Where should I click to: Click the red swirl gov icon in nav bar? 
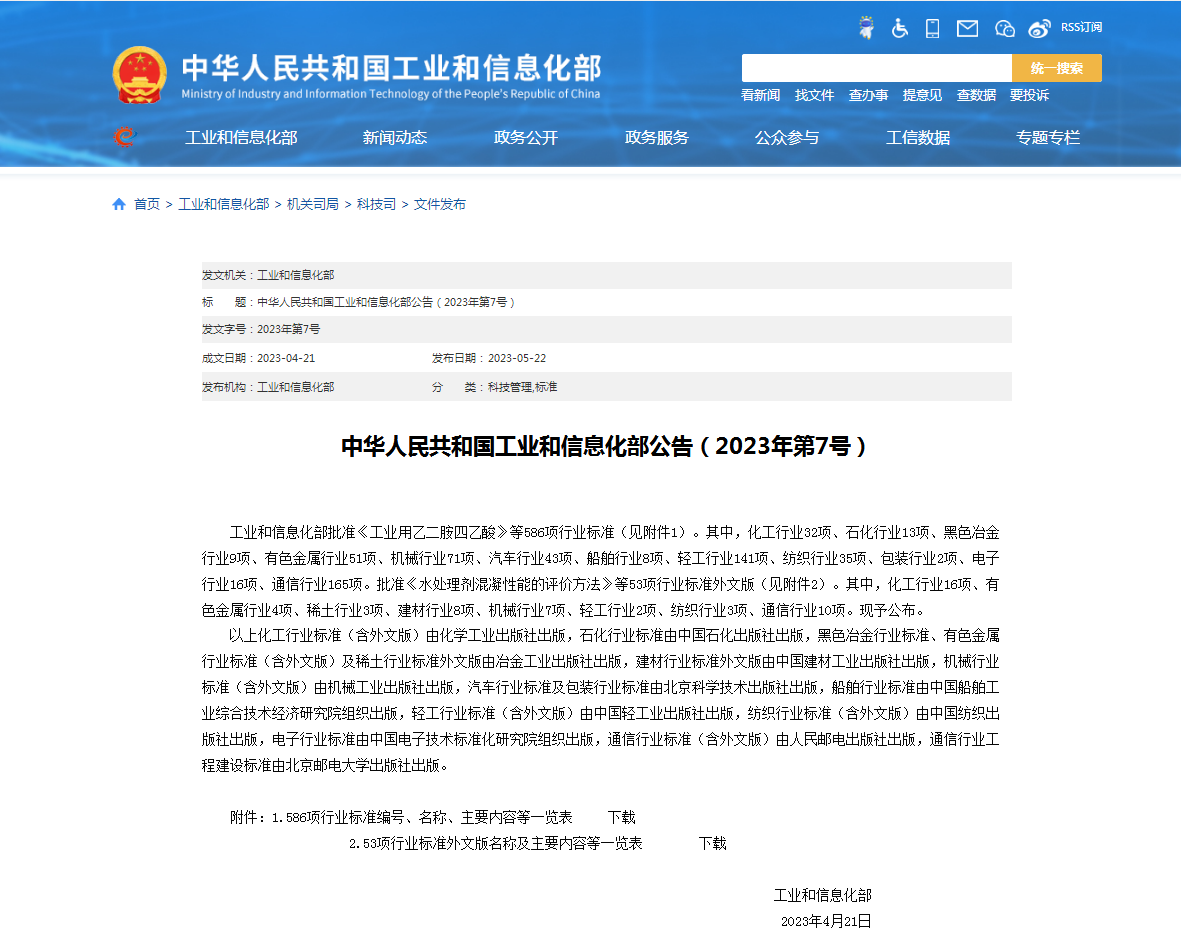click(x=124, y=136)
